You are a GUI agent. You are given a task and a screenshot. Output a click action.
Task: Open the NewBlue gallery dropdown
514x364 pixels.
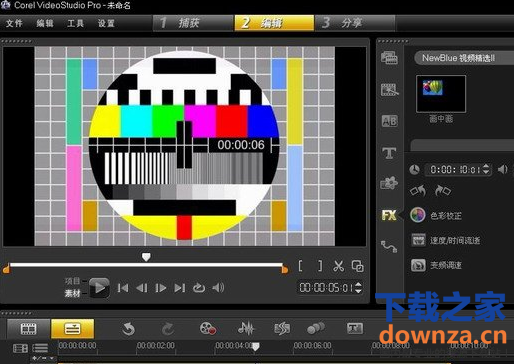click(464, 58)
